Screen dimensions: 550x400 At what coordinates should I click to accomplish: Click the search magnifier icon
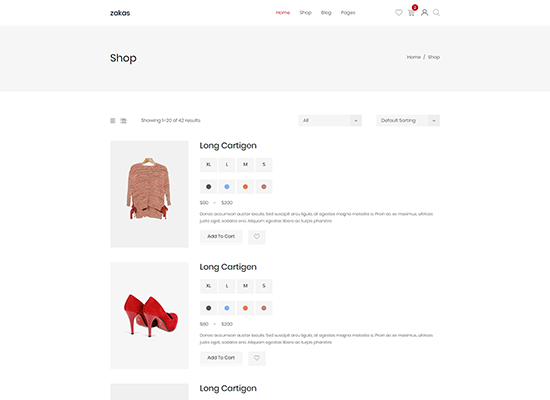click(x=436, y=13)
